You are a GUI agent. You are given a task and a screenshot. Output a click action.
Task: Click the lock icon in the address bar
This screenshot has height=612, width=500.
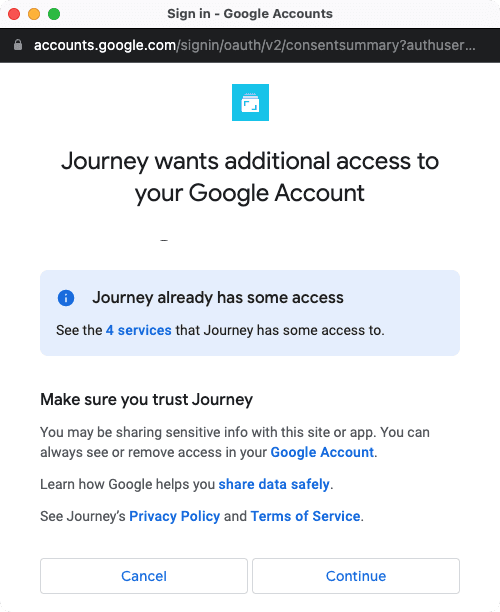pyautogui.click(x=18, y=45)
